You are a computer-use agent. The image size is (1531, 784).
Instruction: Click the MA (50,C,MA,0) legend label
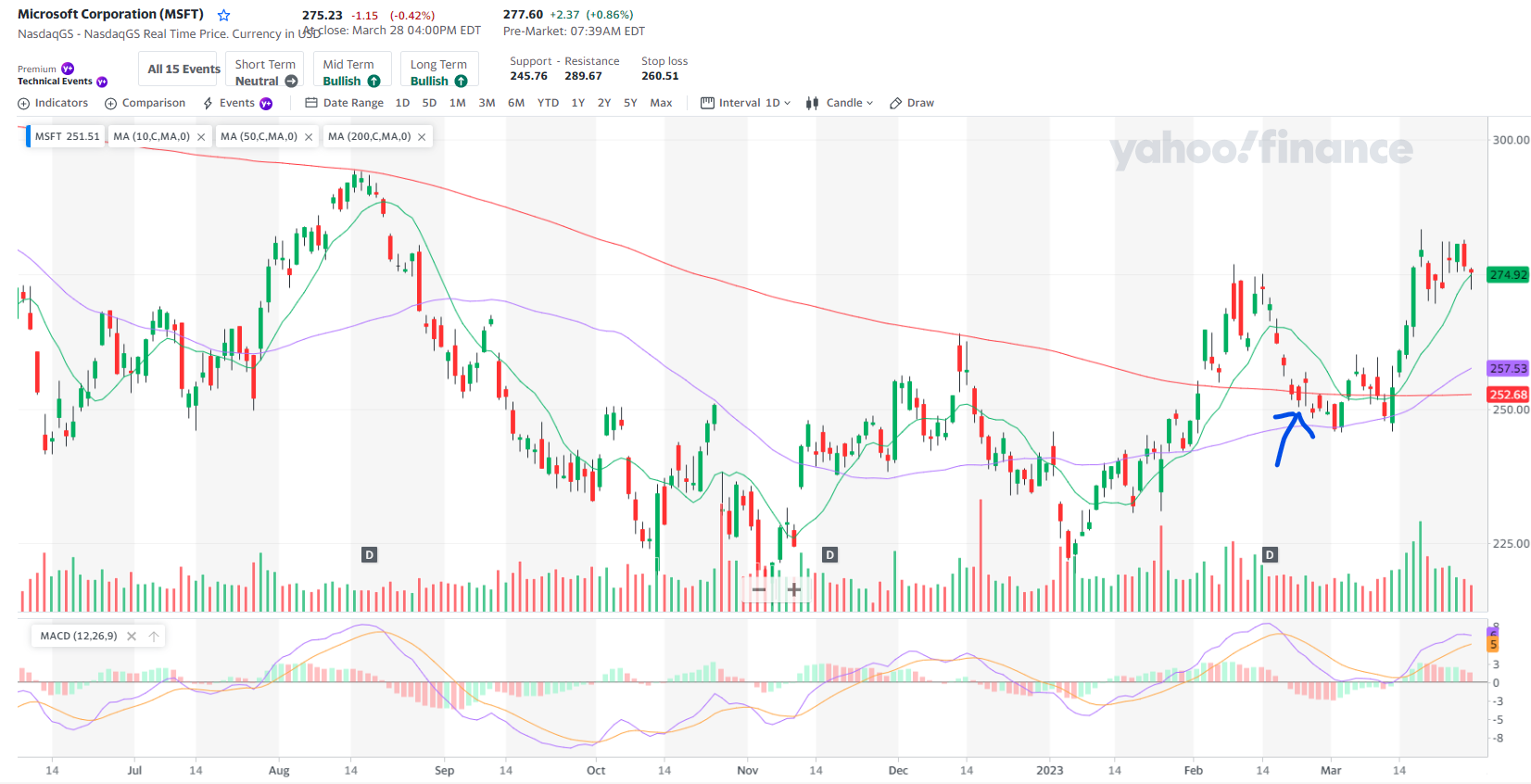tap(259, 137)
